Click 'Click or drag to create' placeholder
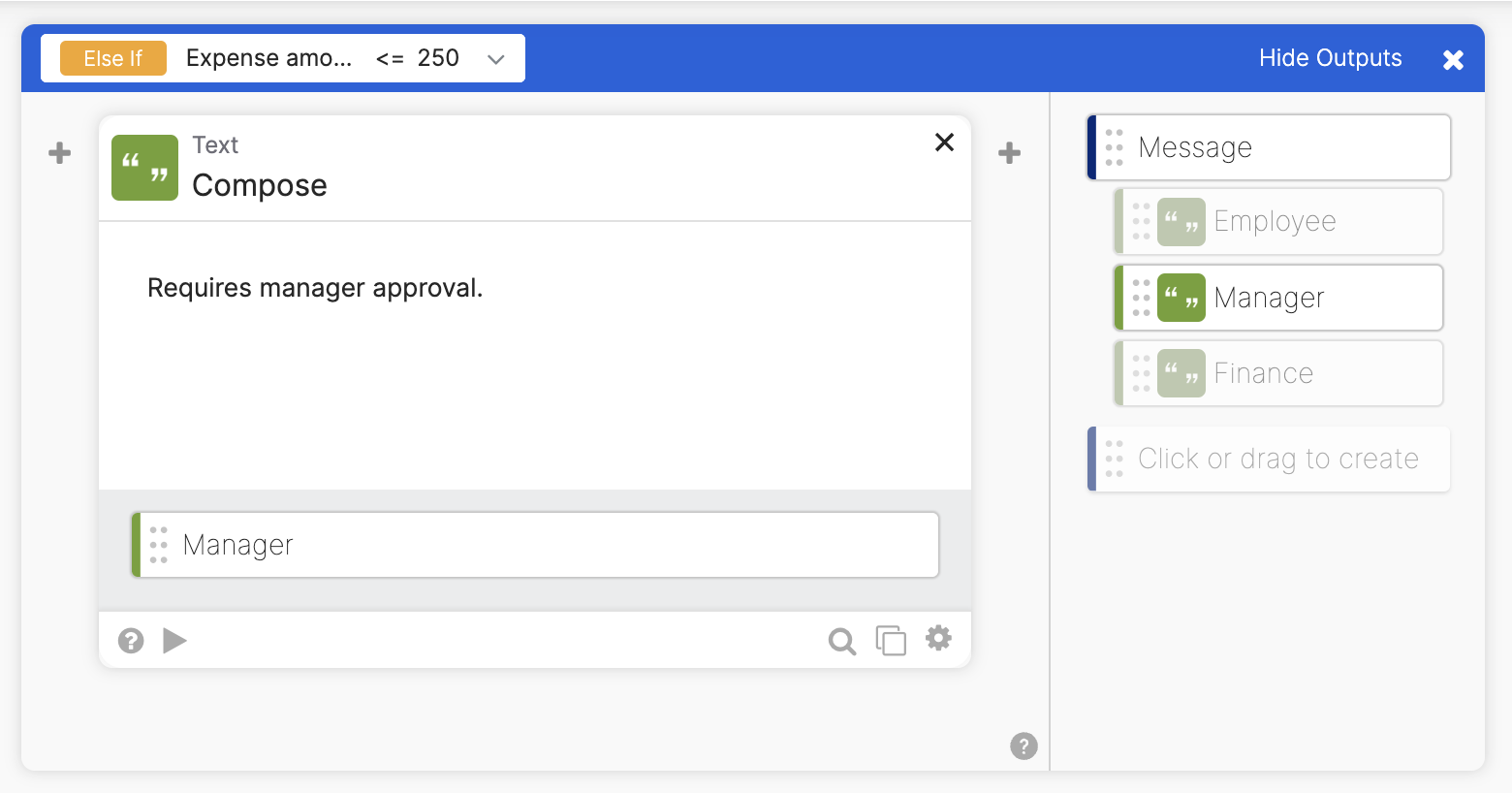 [1269, 459]
